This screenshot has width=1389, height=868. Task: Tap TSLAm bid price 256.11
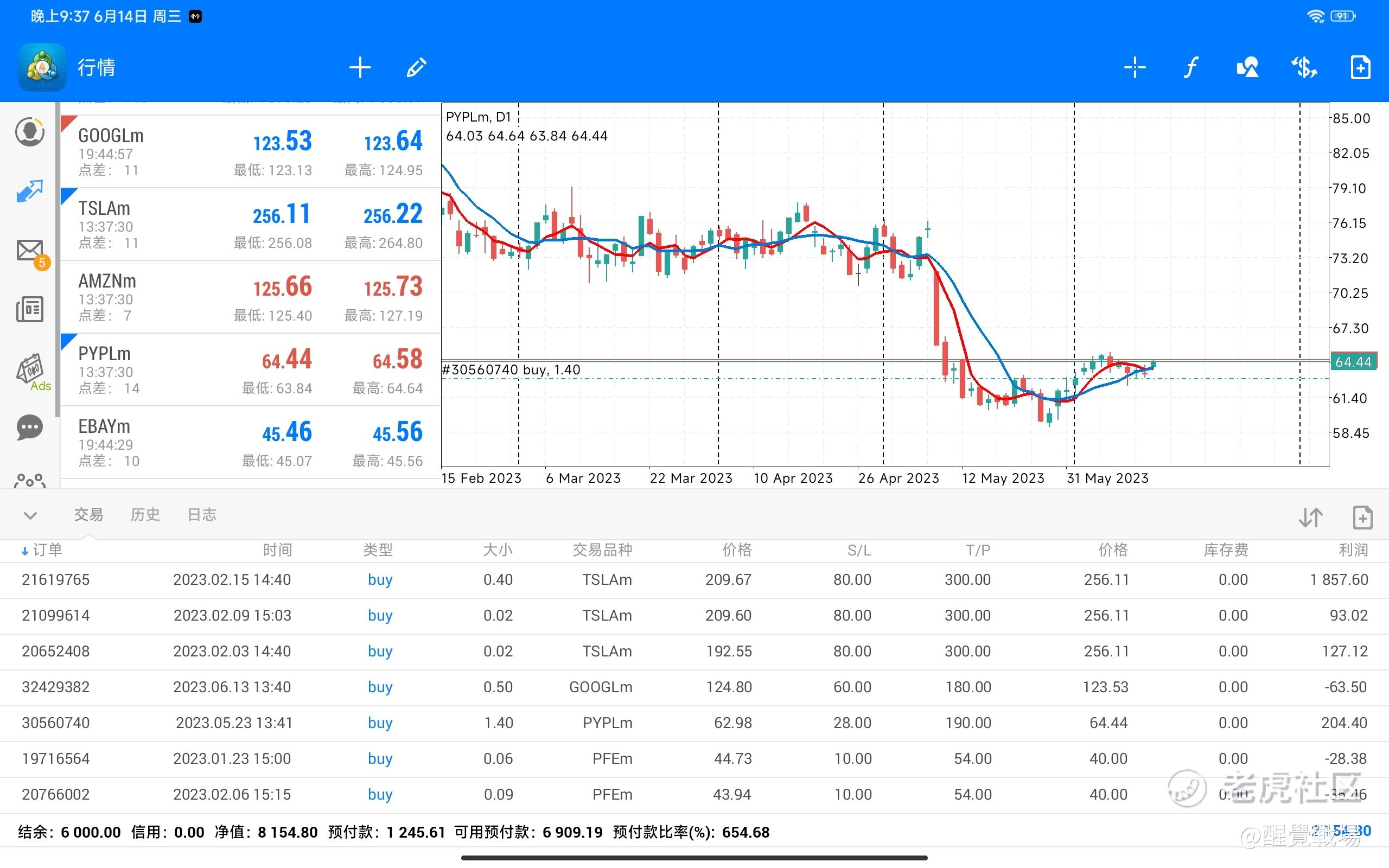click(x=282, y=214)
